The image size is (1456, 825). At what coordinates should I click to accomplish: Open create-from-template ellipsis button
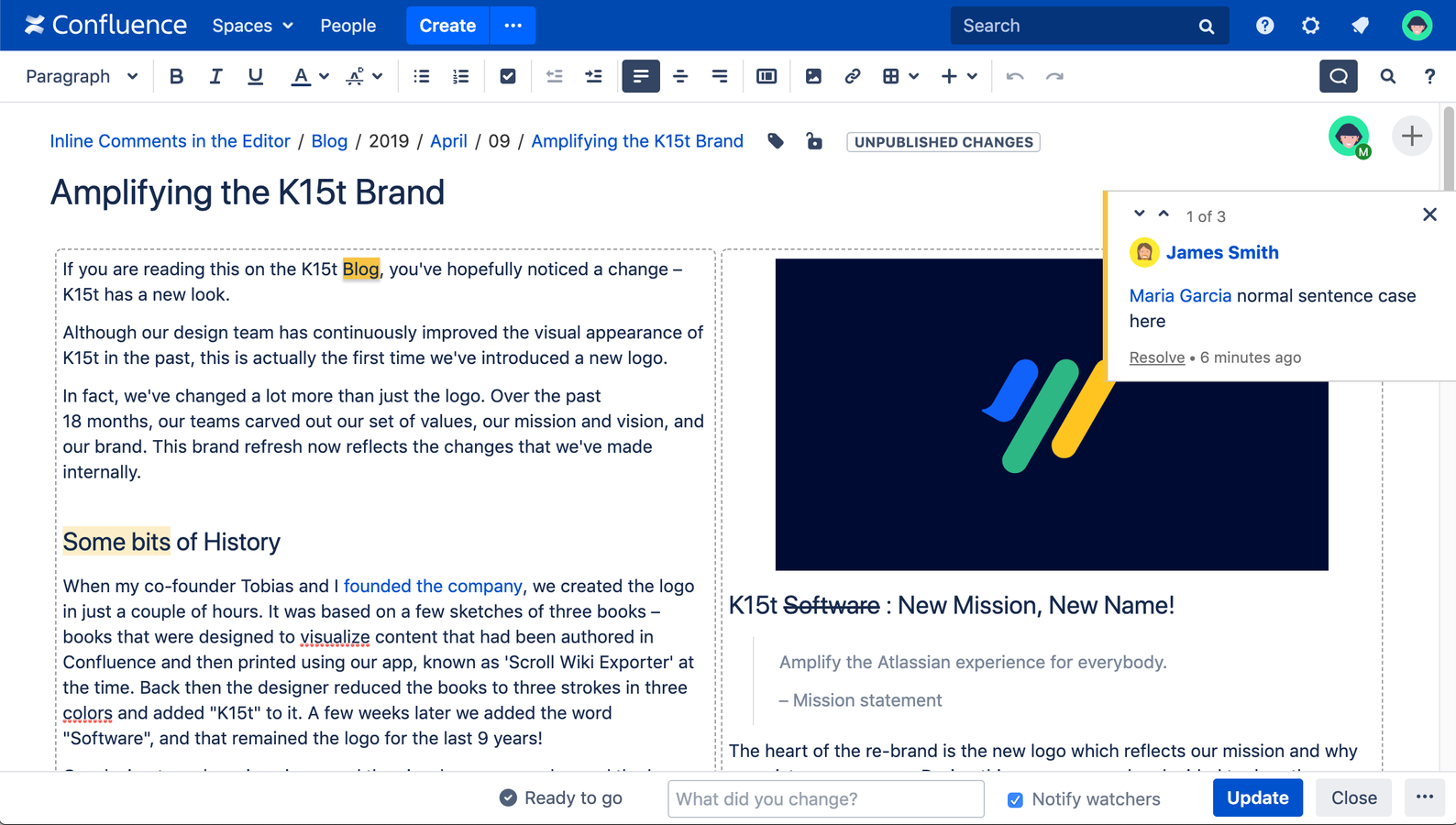tap(513, 26)
